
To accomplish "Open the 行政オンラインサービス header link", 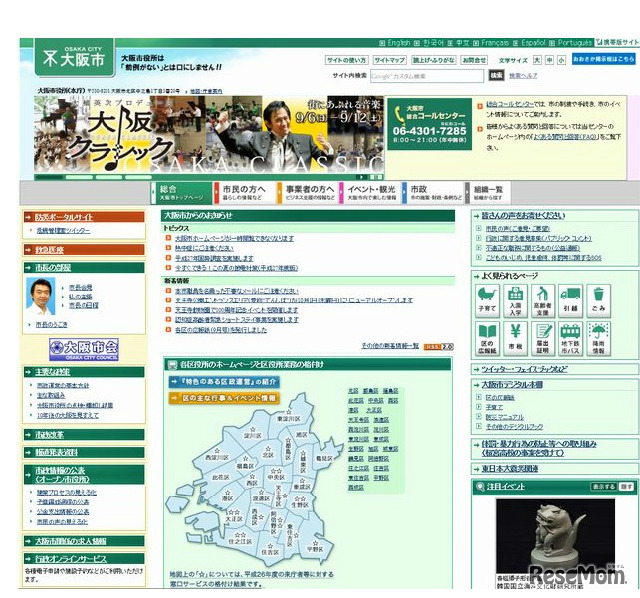I will pyautogui.click(x=71, y=559).
